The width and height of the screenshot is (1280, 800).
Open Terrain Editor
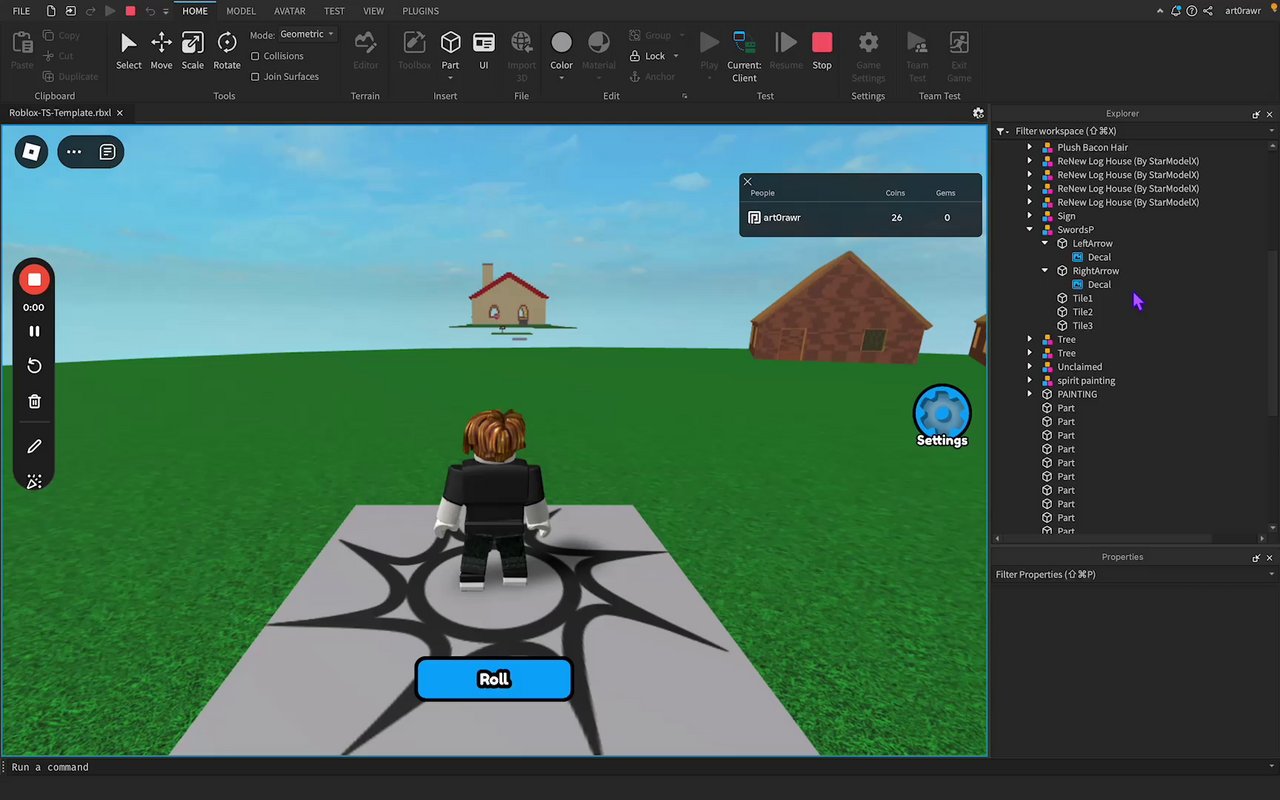[x=366, y=51]
